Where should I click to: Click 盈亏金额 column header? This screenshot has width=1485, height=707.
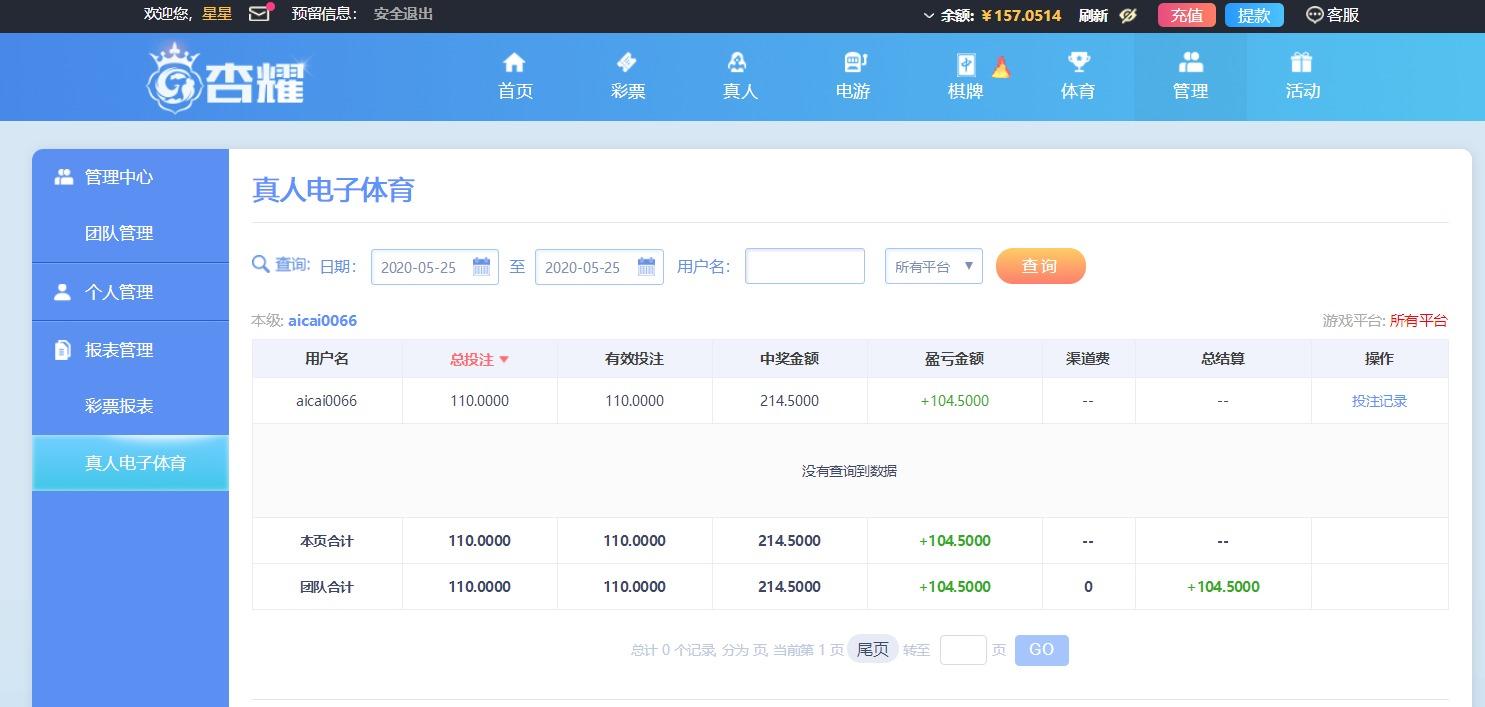click(954, 359)
